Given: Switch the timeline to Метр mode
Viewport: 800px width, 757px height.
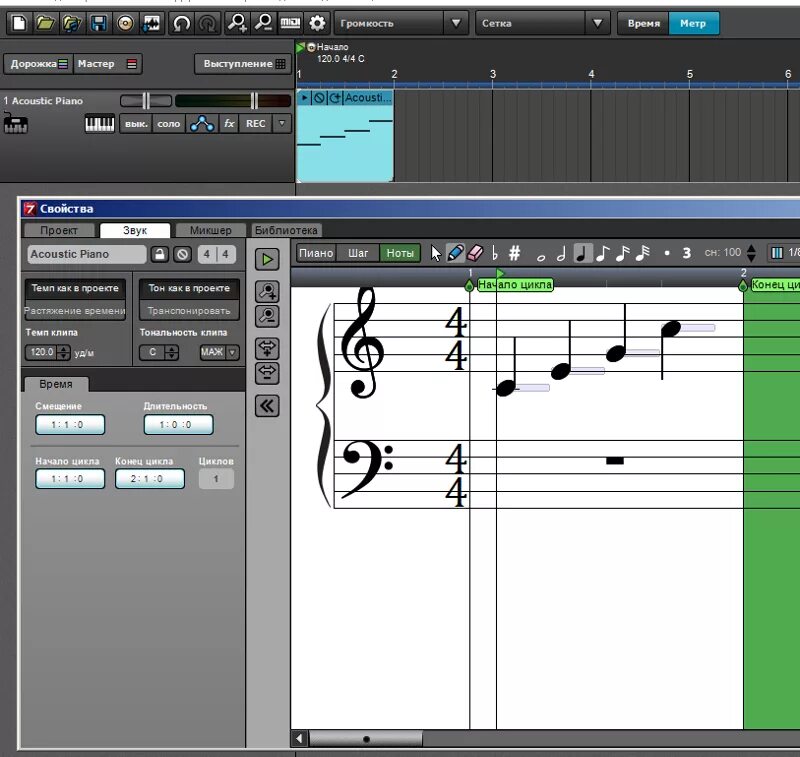Looking at the screenshot, I should pyautogui.click(x=693, y=23).
